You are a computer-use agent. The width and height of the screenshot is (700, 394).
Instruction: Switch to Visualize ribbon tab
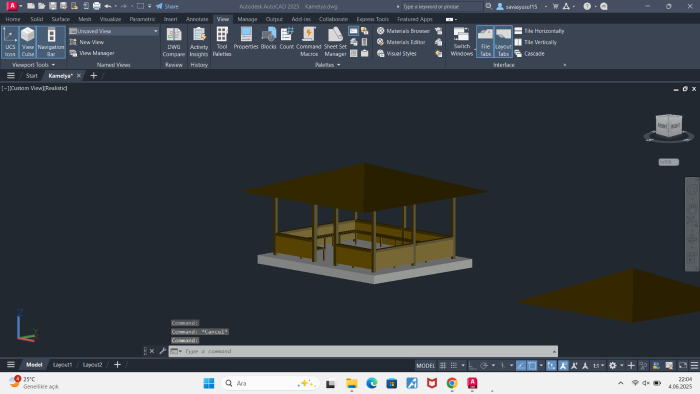(x=110, y=19)
